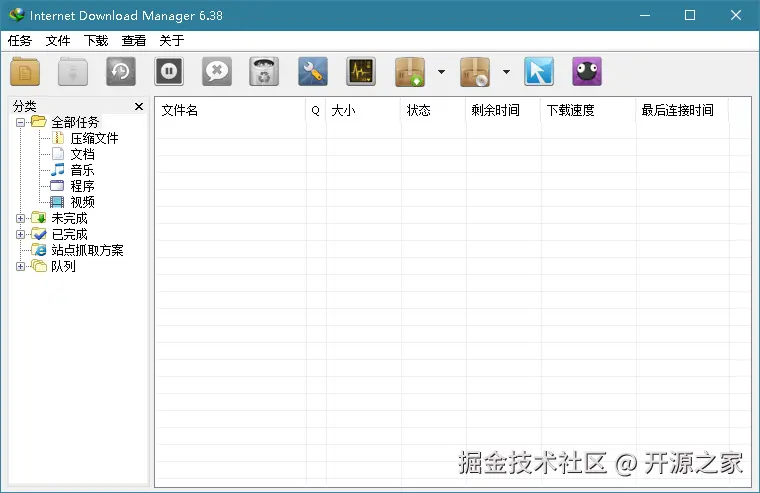The height and width of the screenshot is (493, 760).
Task: Click the IE globe icon beside 站点抓取方案
Action: click(39, 250)
